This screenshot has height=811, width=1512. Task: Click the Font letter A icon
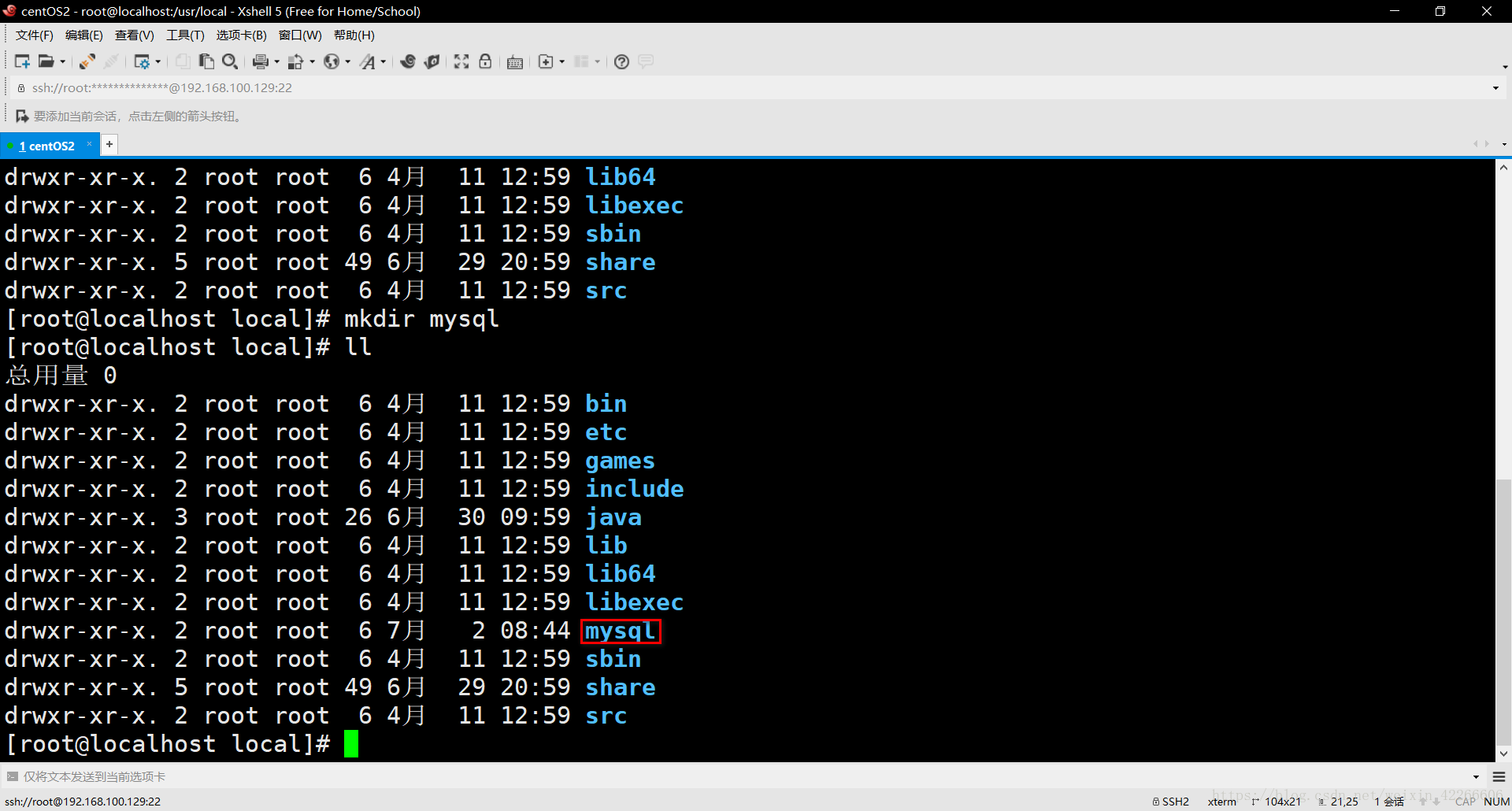point(368,61)
